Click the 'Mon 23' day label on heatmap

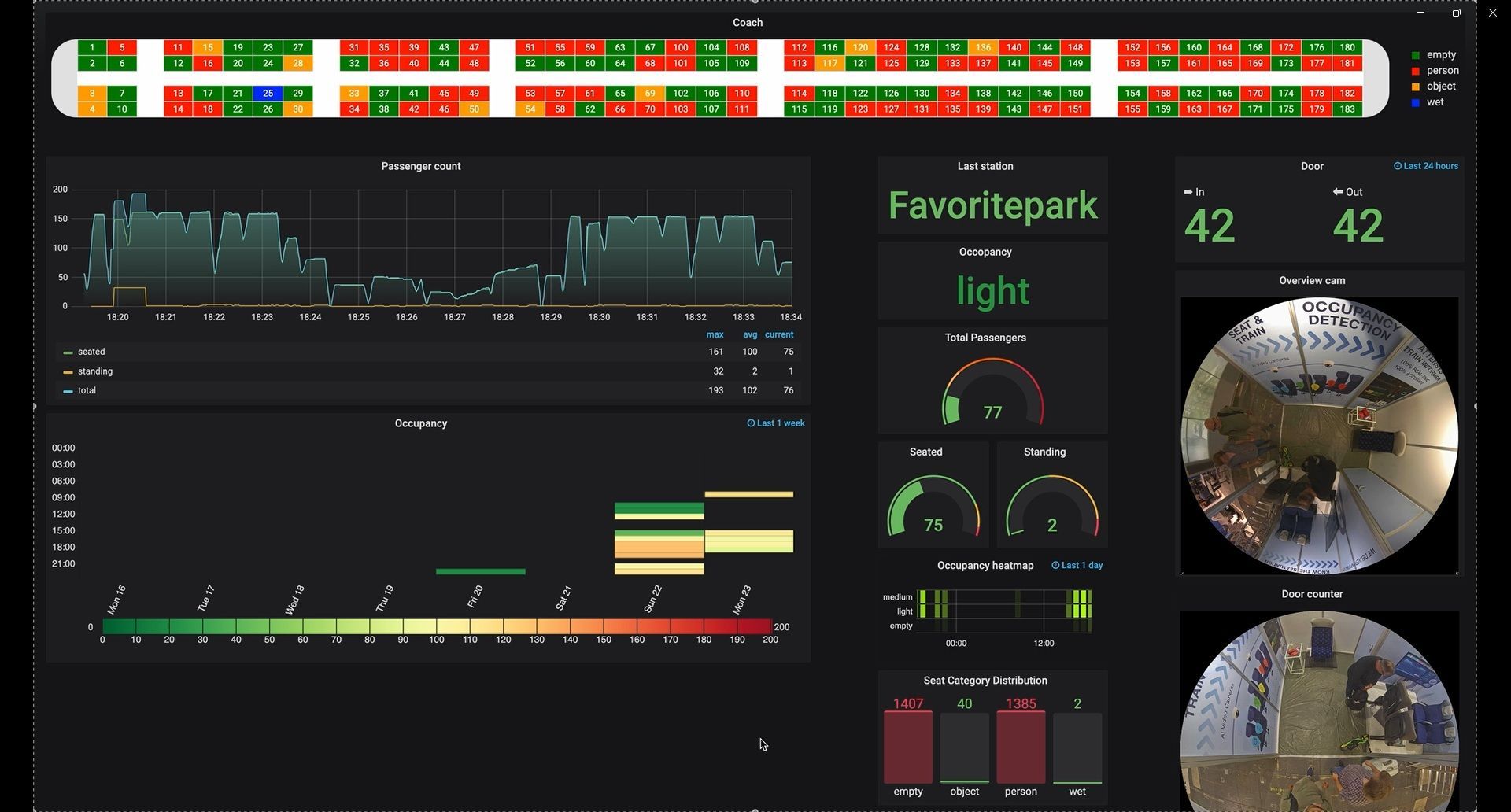[x=742, y=600]
